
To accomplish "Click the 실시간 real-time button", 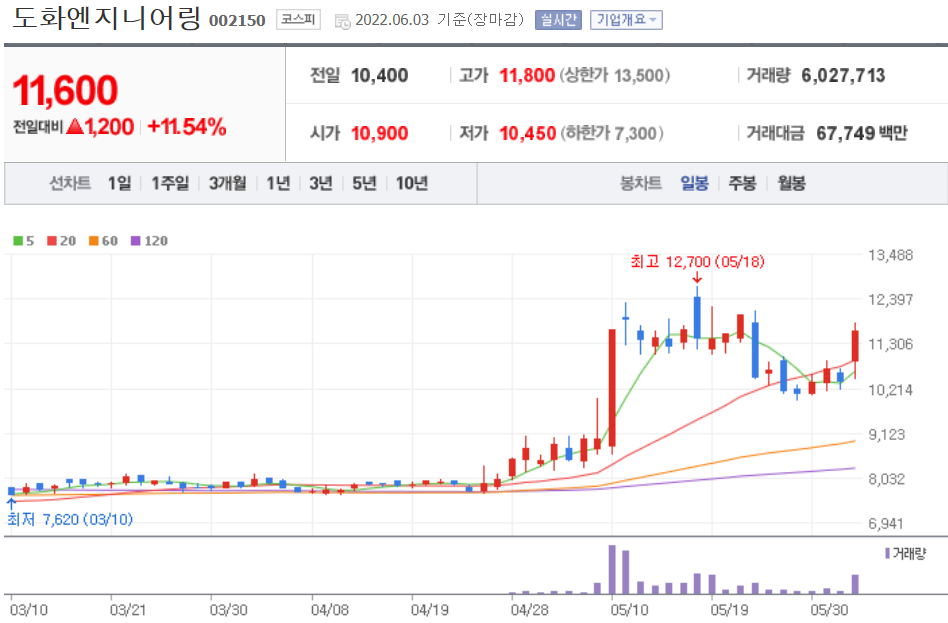I will tap(558, 20).
